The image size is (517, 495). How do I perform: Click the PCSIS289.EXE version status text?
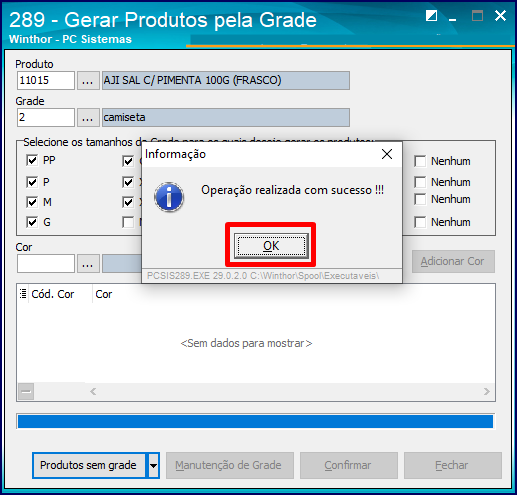click(x=263, y=276)
